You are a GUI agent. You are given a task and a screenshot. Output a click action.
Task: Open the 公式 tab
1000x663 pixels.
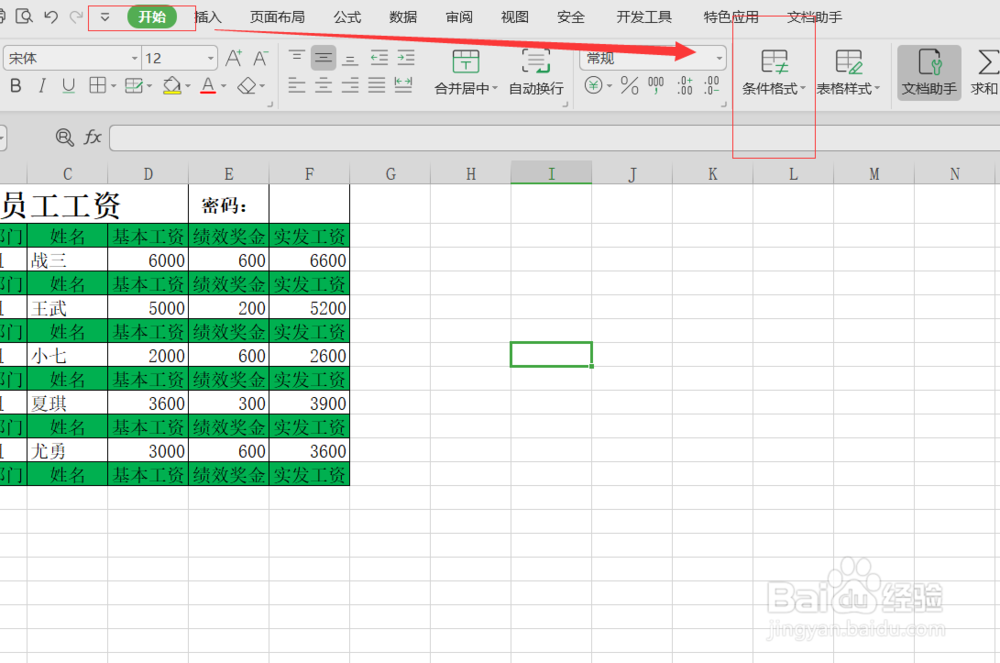point(347,17)
